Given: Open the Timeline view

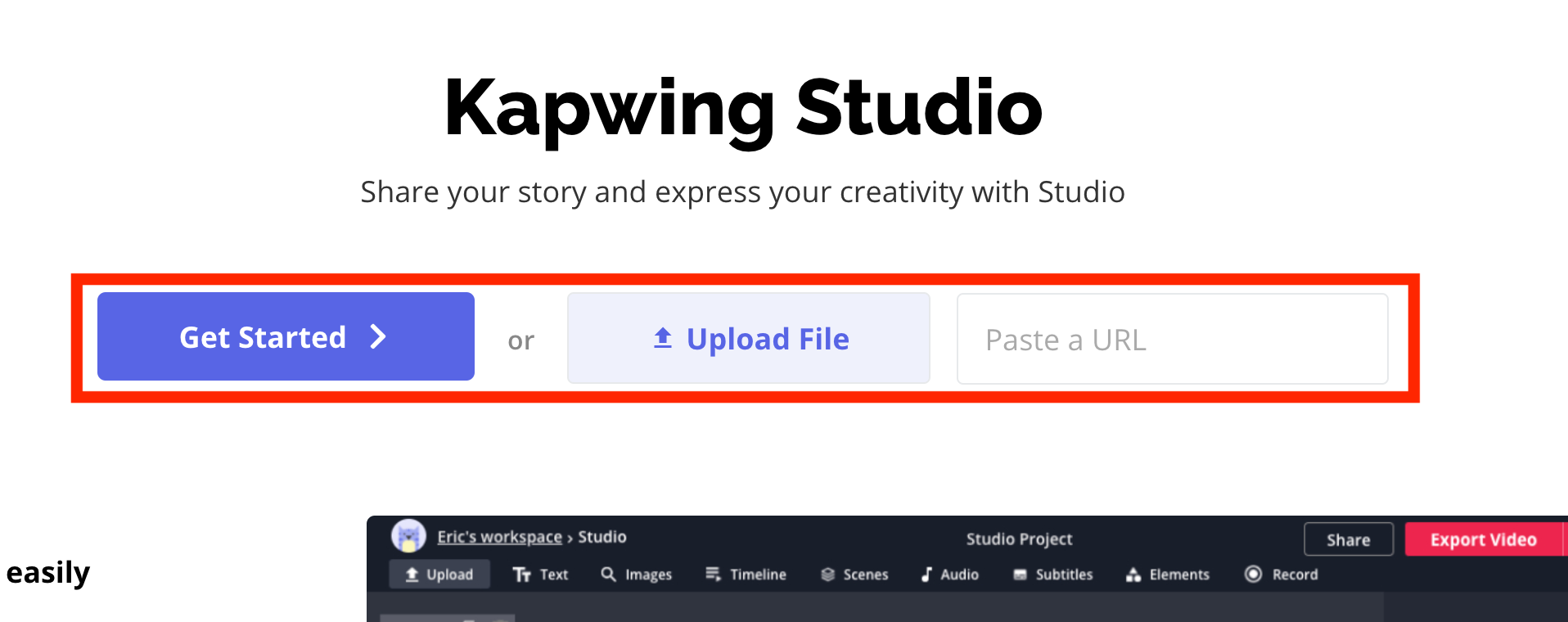Looking at the screenshot, I should click(x=746, y=575).
